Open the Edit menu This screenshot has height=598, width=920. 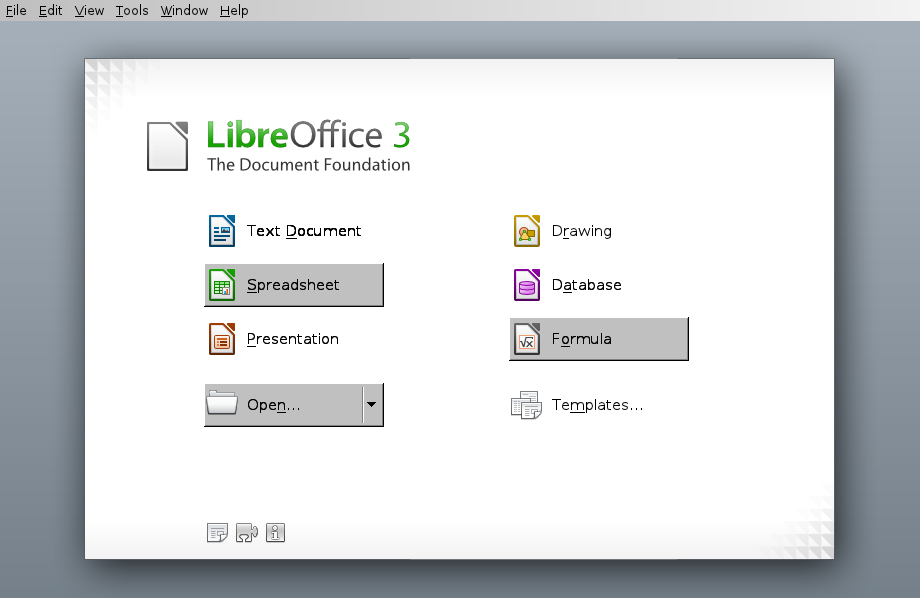50,11
